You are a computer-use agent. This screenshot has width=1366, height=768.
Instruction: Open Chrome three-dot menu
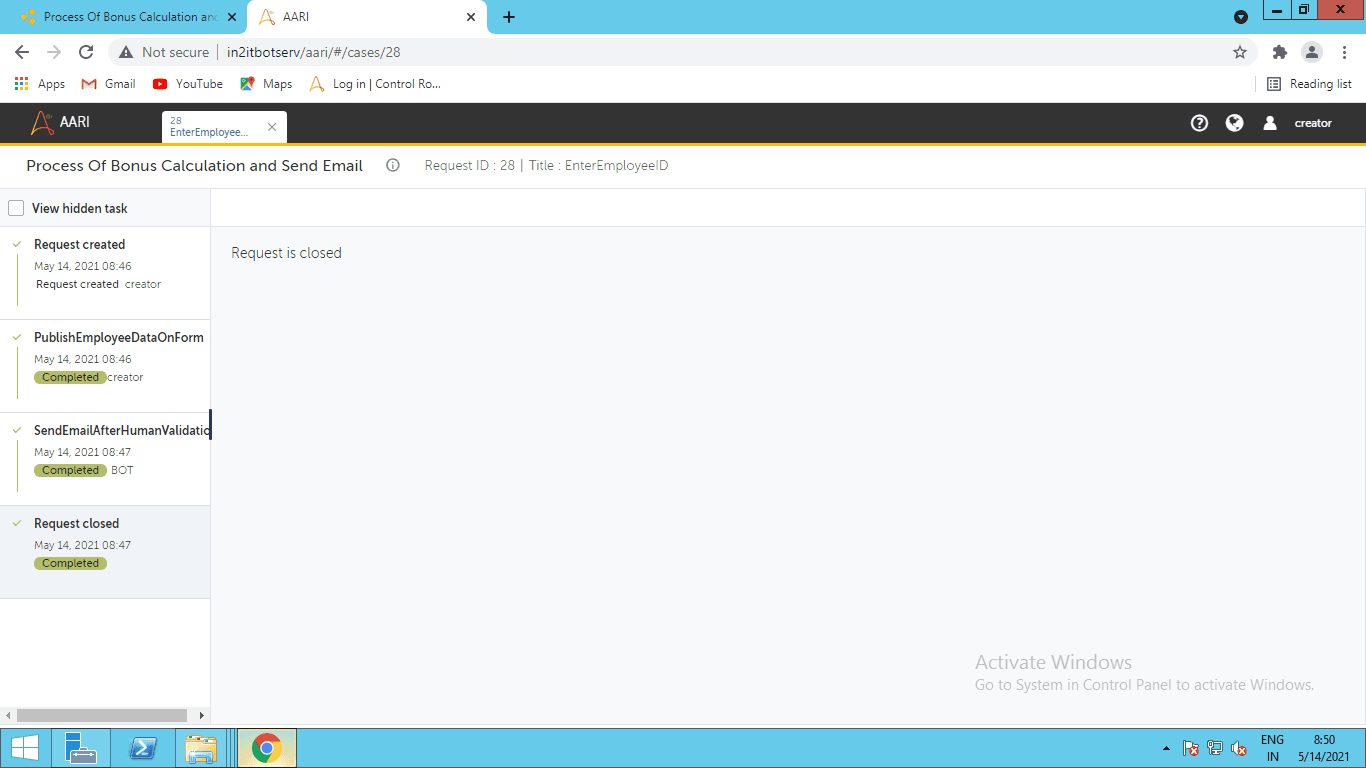coord(1344,52)
